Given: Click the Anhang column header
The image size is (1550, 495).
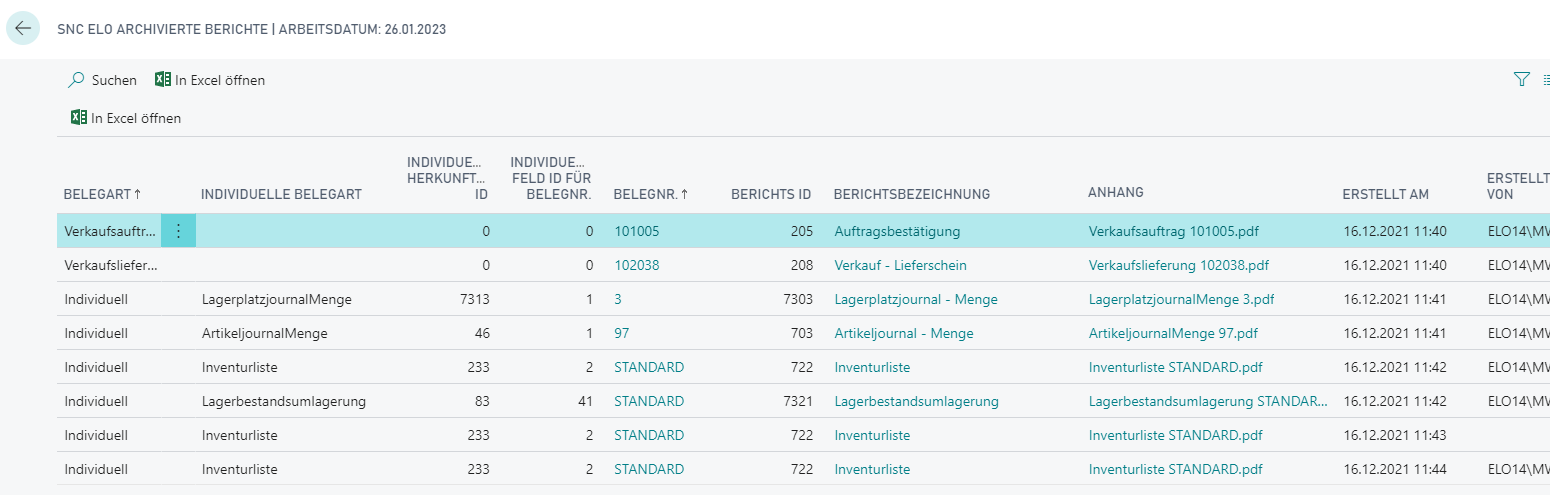Looking at the screenshot, I should [1115, 193].
